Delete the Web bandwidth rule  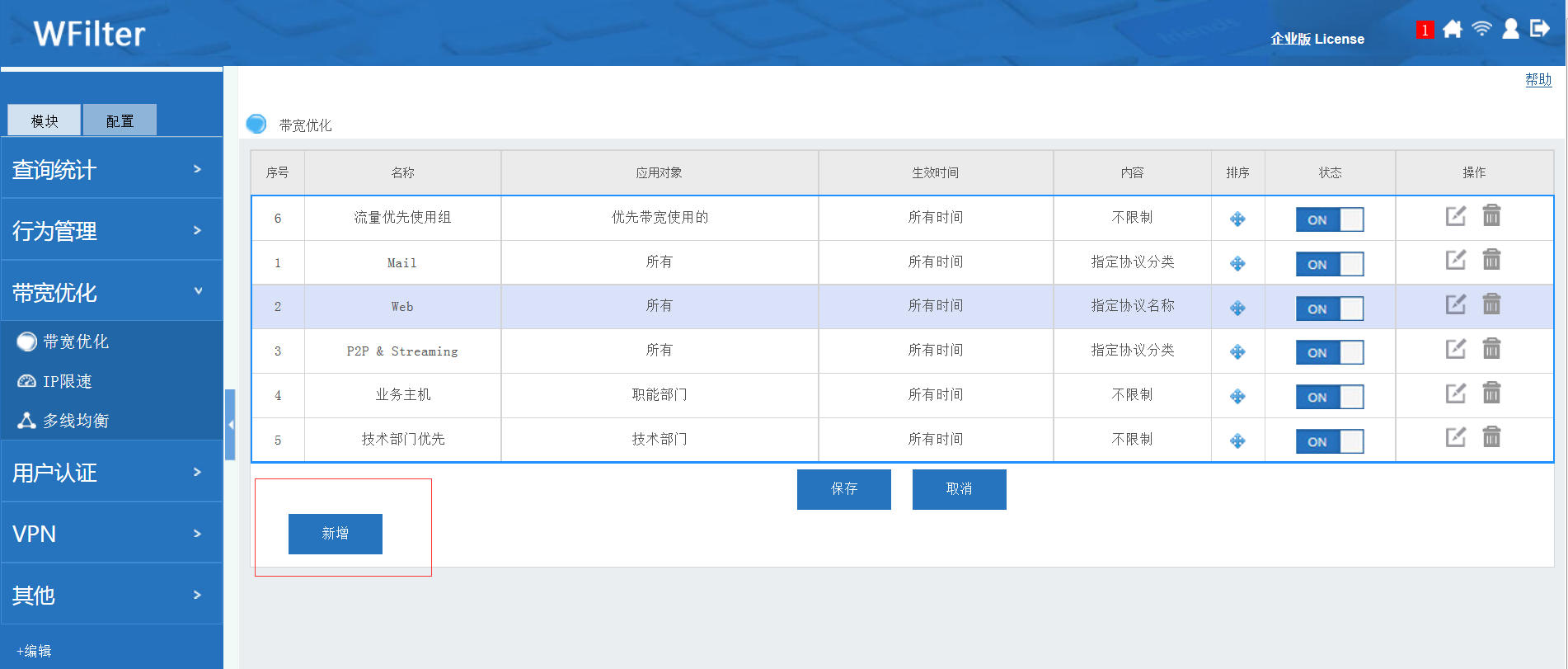(x=1491, y=305)
